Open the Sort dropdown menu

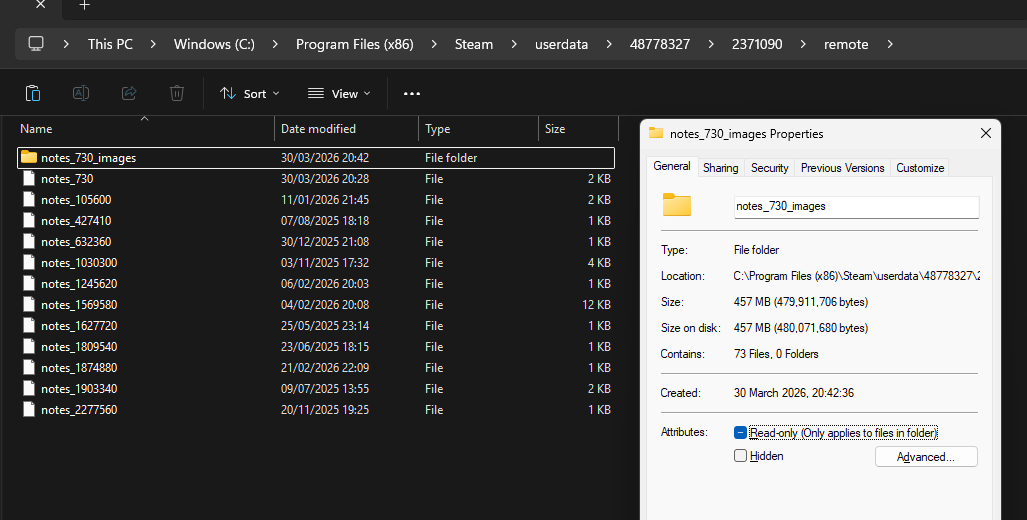[x=250, y=93]
